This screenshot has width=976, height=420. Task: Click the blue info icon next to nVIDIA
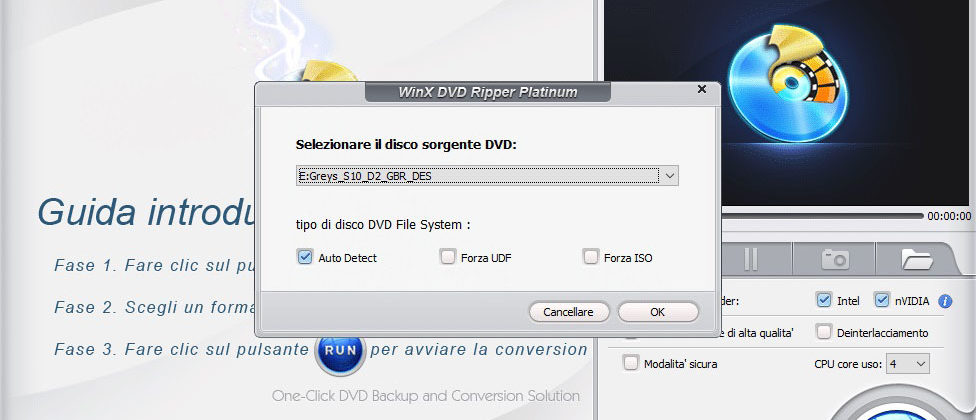(944, 301)
